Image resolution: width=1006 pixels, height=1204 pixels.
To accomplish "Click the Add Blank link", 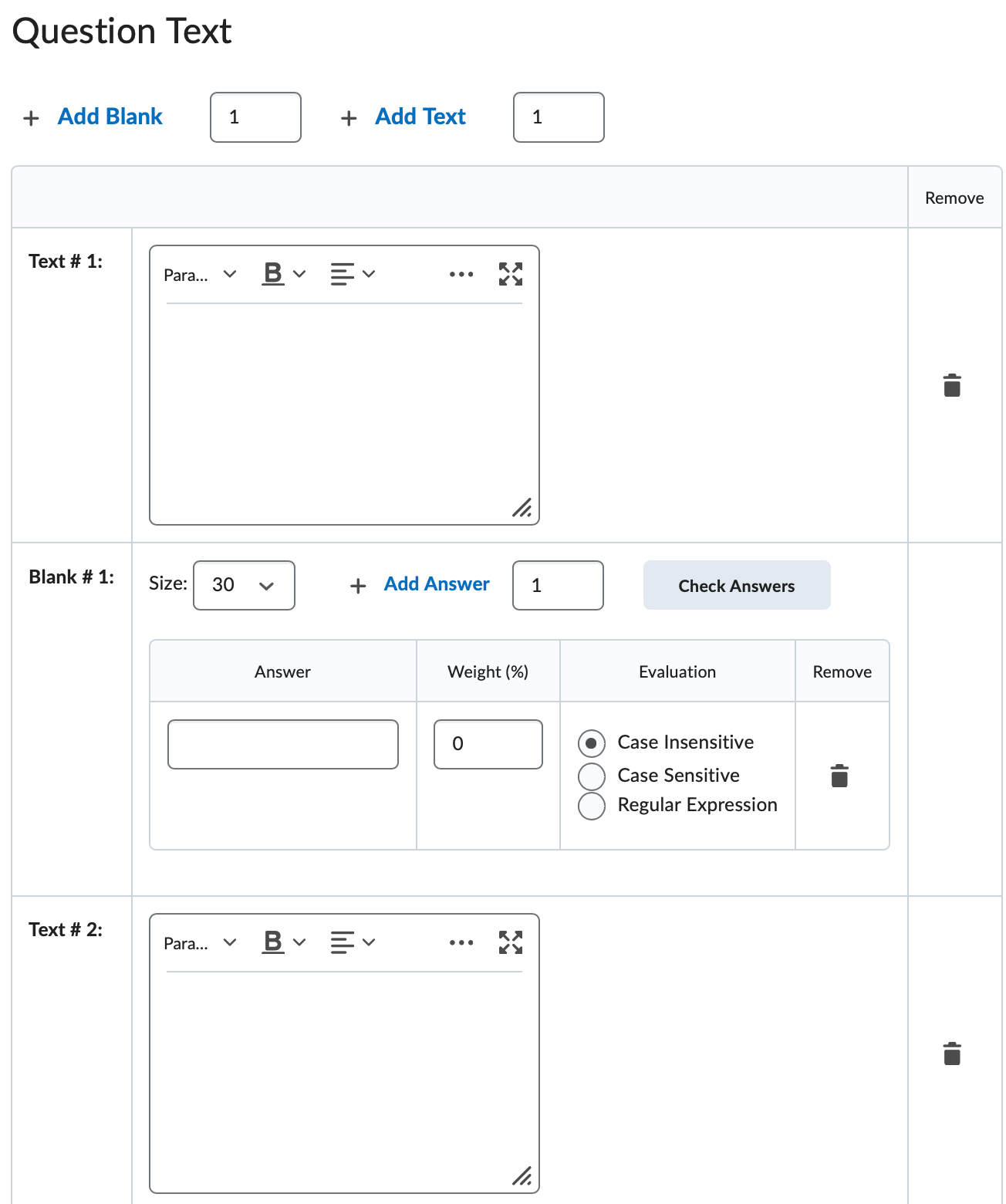I will pos(110,117).
